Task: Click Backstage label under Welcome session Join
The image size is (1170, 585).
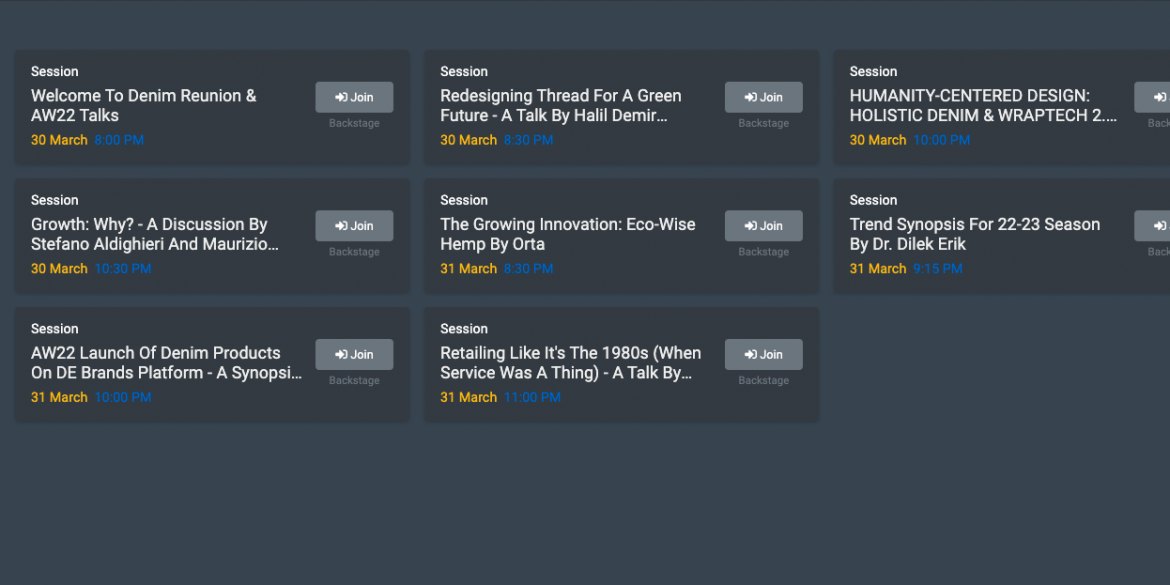Action: point(354,123)
